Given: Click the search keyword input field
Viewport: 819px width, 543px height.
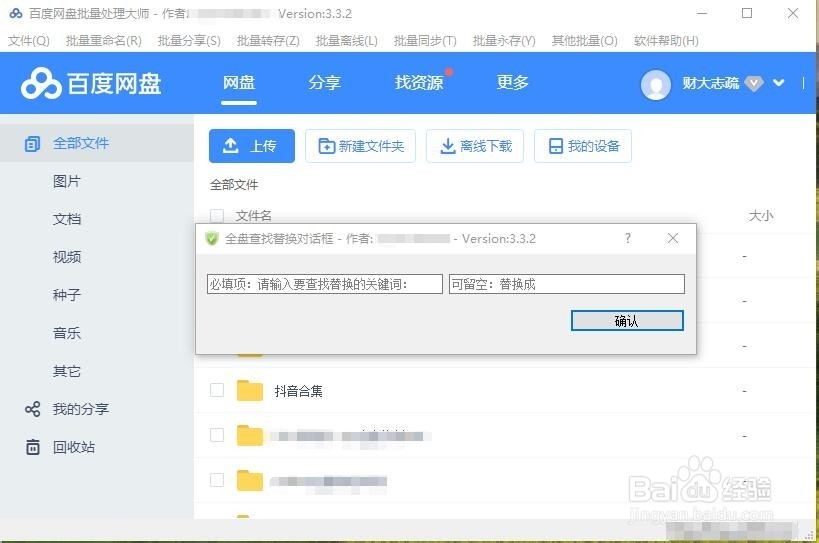Looking at the screenshot, I should pos(325,284).
